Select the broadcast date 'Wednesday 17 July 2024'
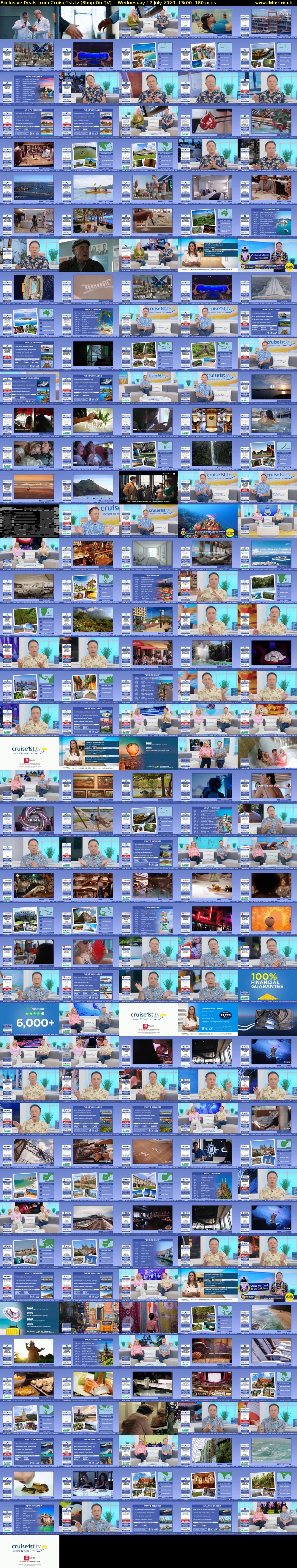 point(146,2)
